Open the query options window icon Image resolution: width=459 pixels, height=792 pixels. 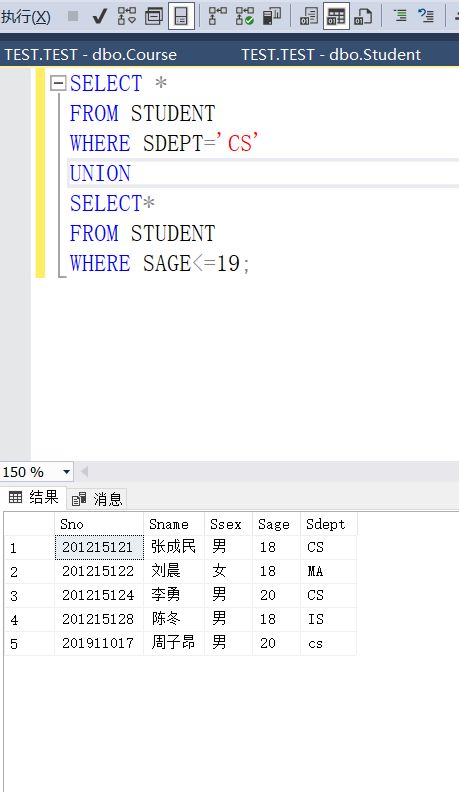(154, 17)
